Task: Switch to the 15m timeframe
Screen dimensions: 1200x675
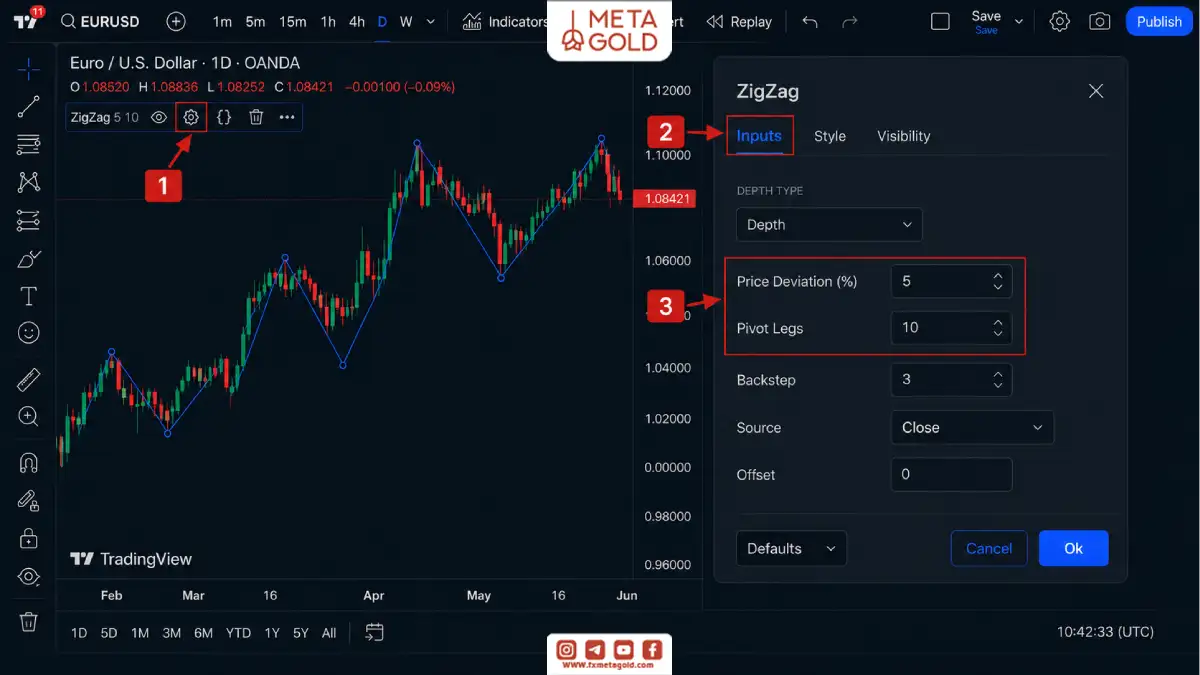Action: [292, 21]
